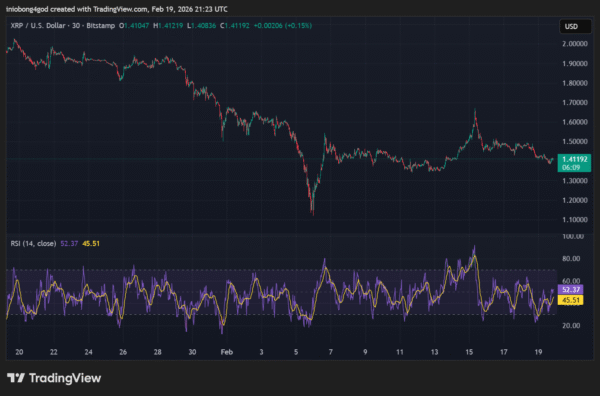Click the 1.20000 price axis label

tap(575, 200)
